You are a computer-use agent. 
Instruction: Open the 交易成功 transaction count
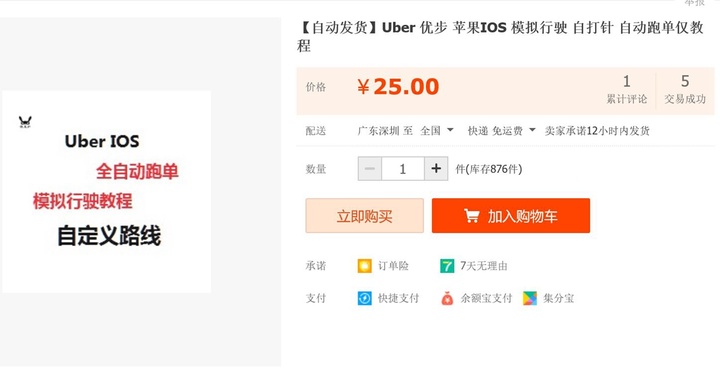pos(685,90)
